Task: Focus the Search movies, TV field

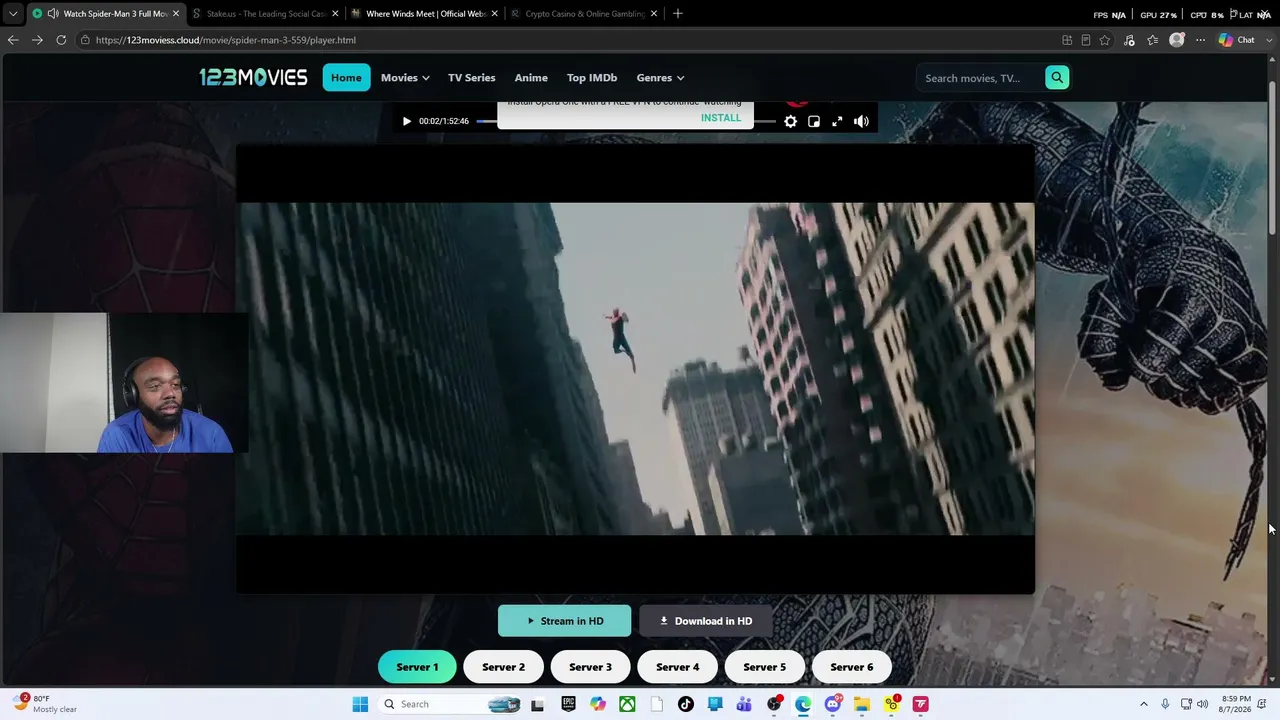Action: click(x=980, y=78)
